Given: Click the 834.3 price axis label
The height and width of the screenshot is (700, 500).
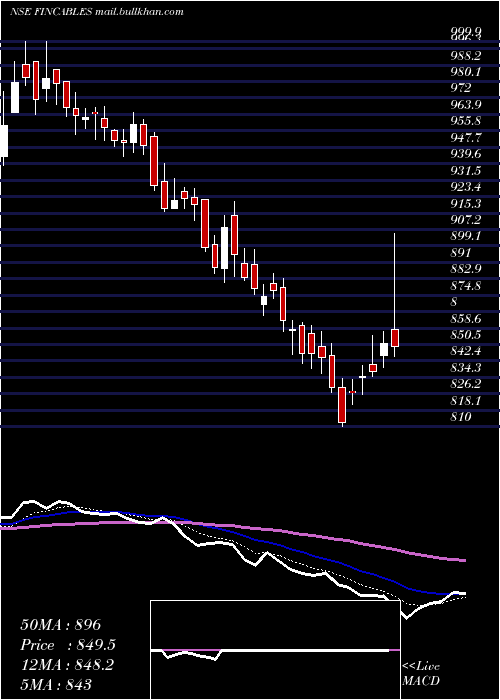Looking at the screenshot, I should (x=466, y=367).
